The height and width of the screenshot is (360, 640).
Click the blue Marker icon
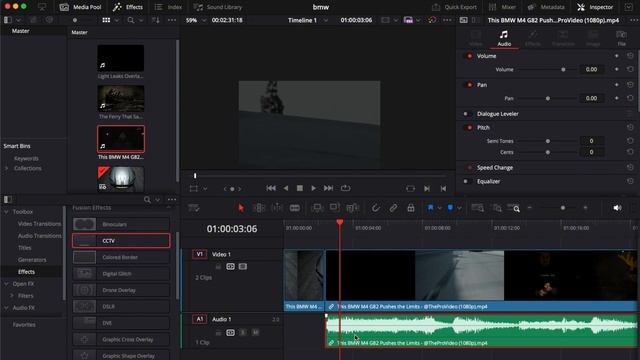pyautogui.click(x=450, y=208)
